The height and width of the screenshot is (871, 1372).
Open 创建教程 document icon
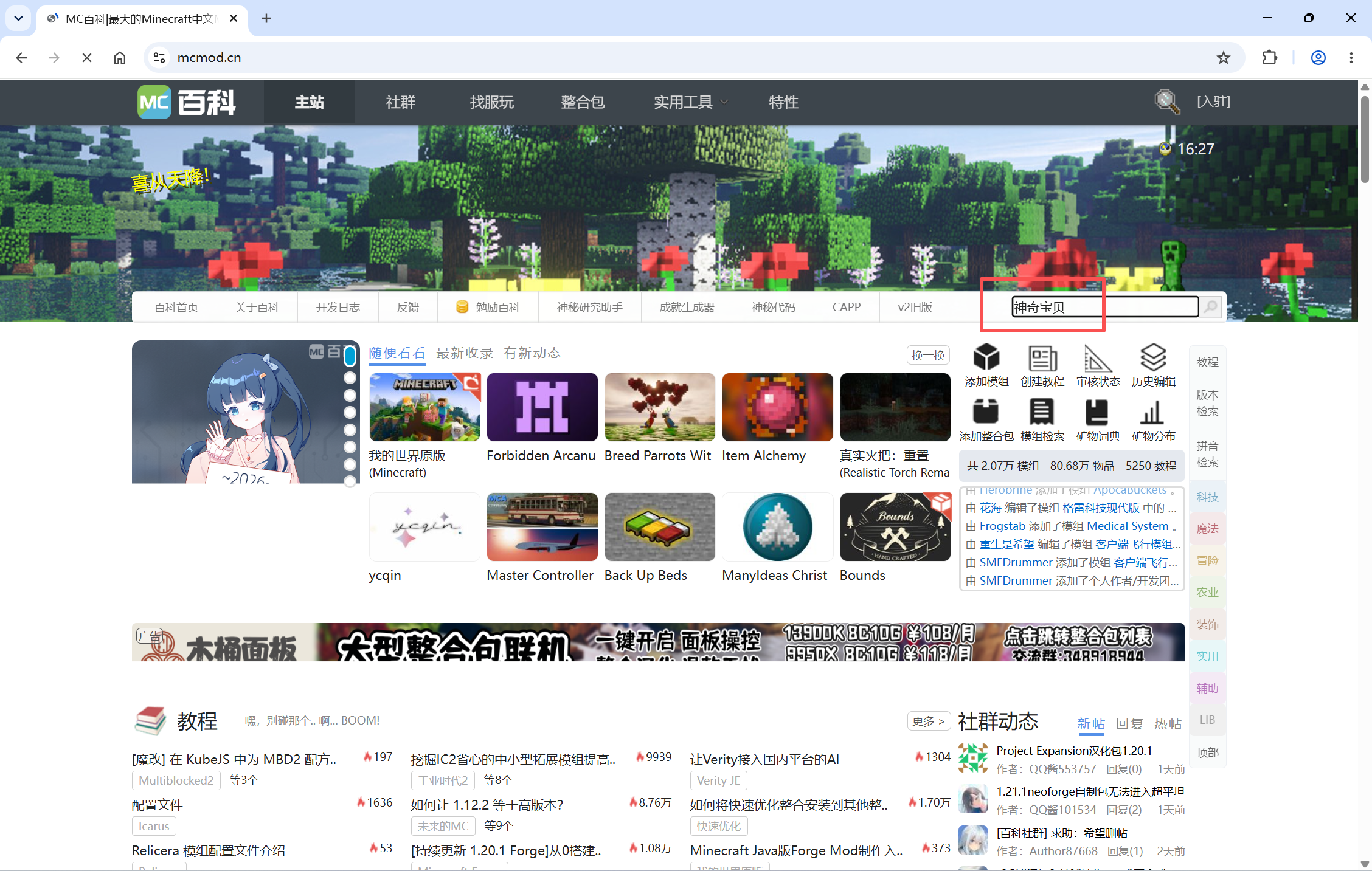pyautogui.click(x=1042, y=357)
